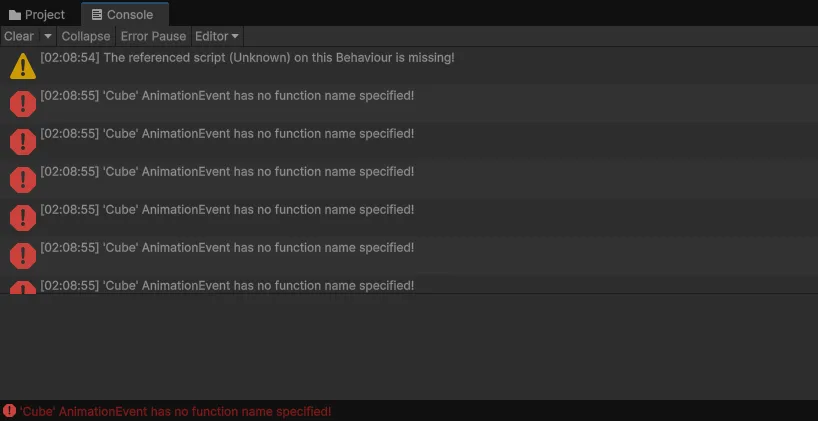Click the yellow warning icon in the log
The image size is (818, 421).
[22, 66]
